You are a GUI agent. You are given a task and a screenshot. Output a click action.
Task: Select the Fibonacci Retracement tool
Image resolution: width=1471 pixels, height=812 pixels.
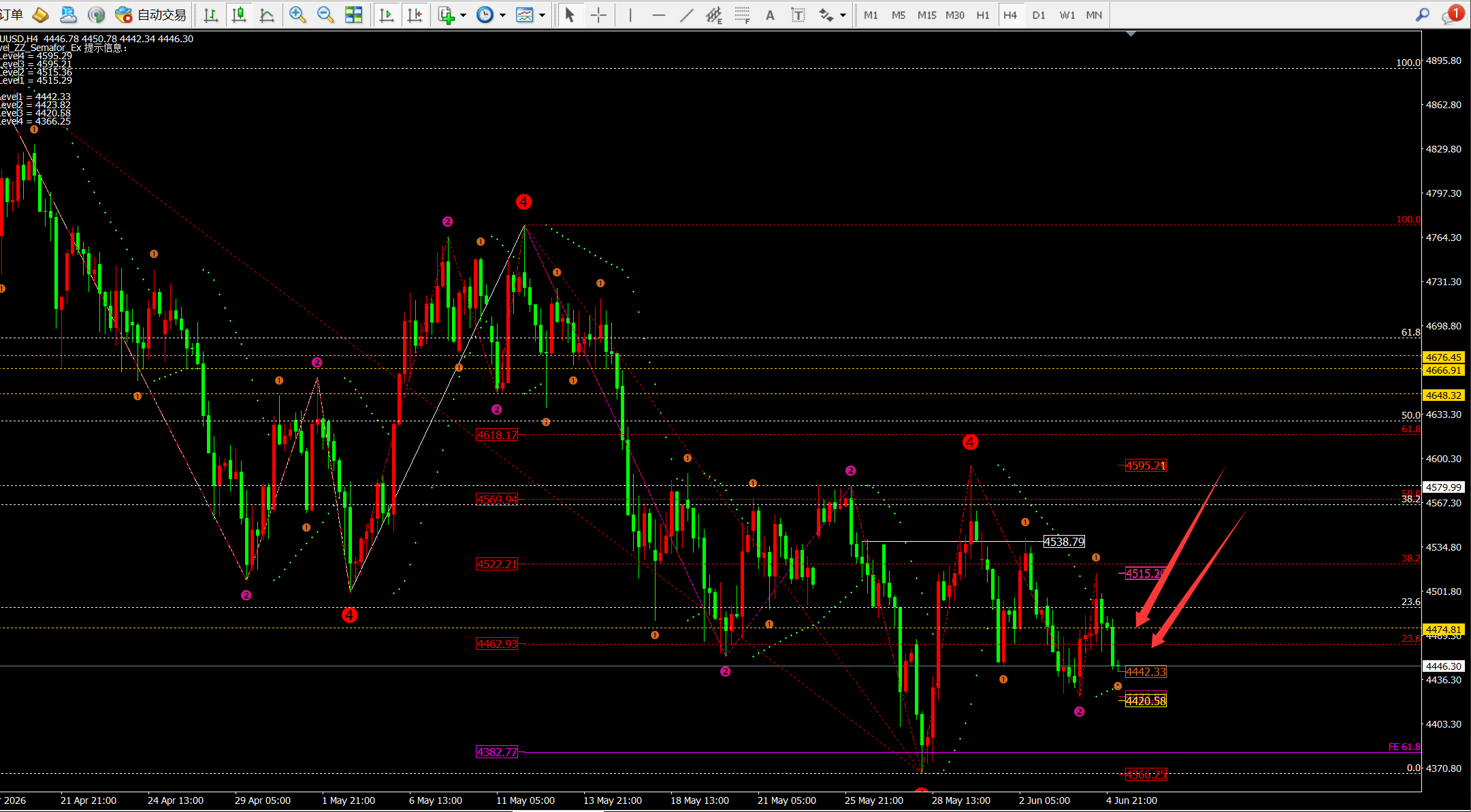pos(742,14)
